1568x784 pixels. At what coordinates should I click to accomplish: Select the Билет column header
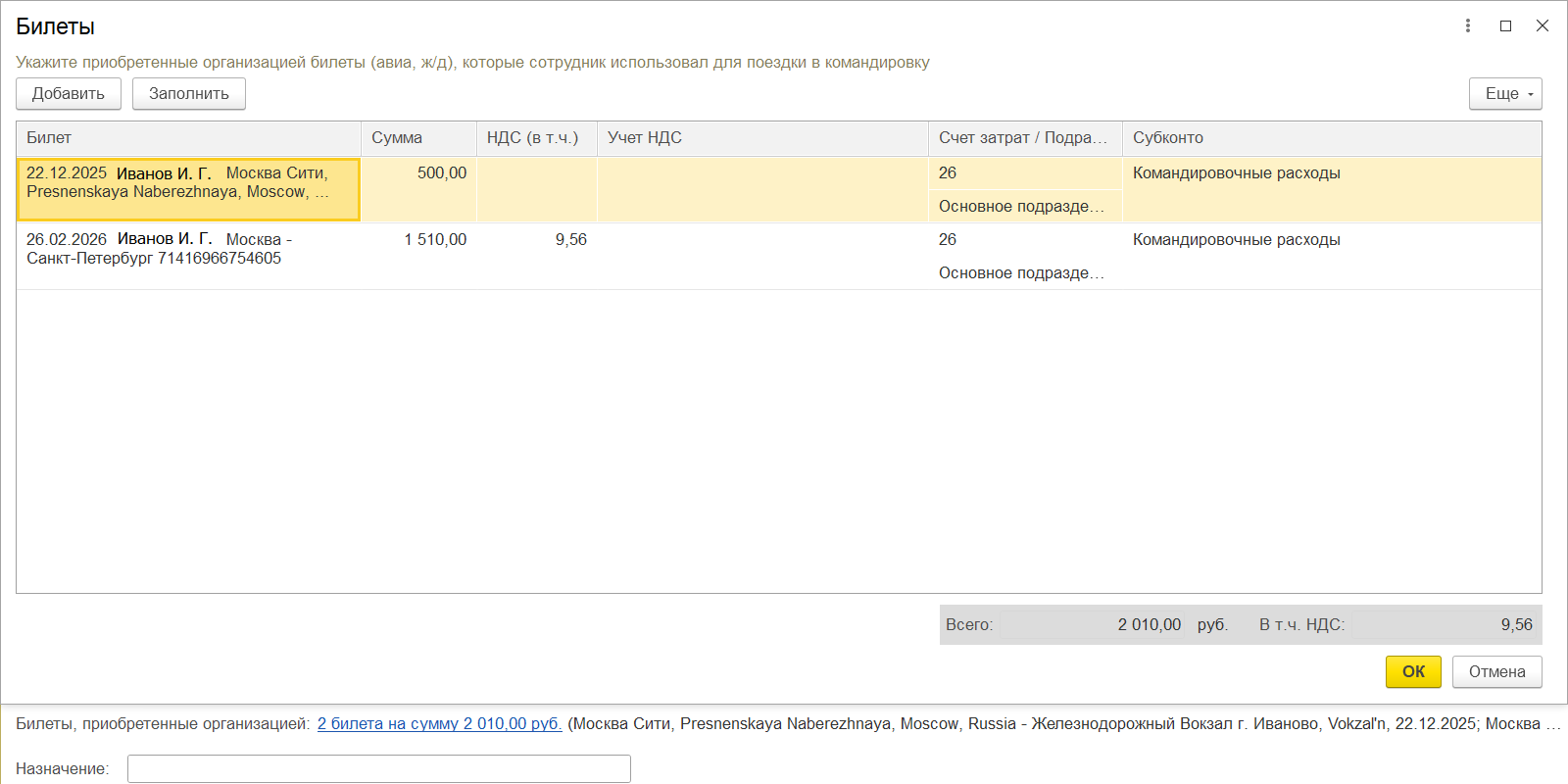click(x=188, y=138)
